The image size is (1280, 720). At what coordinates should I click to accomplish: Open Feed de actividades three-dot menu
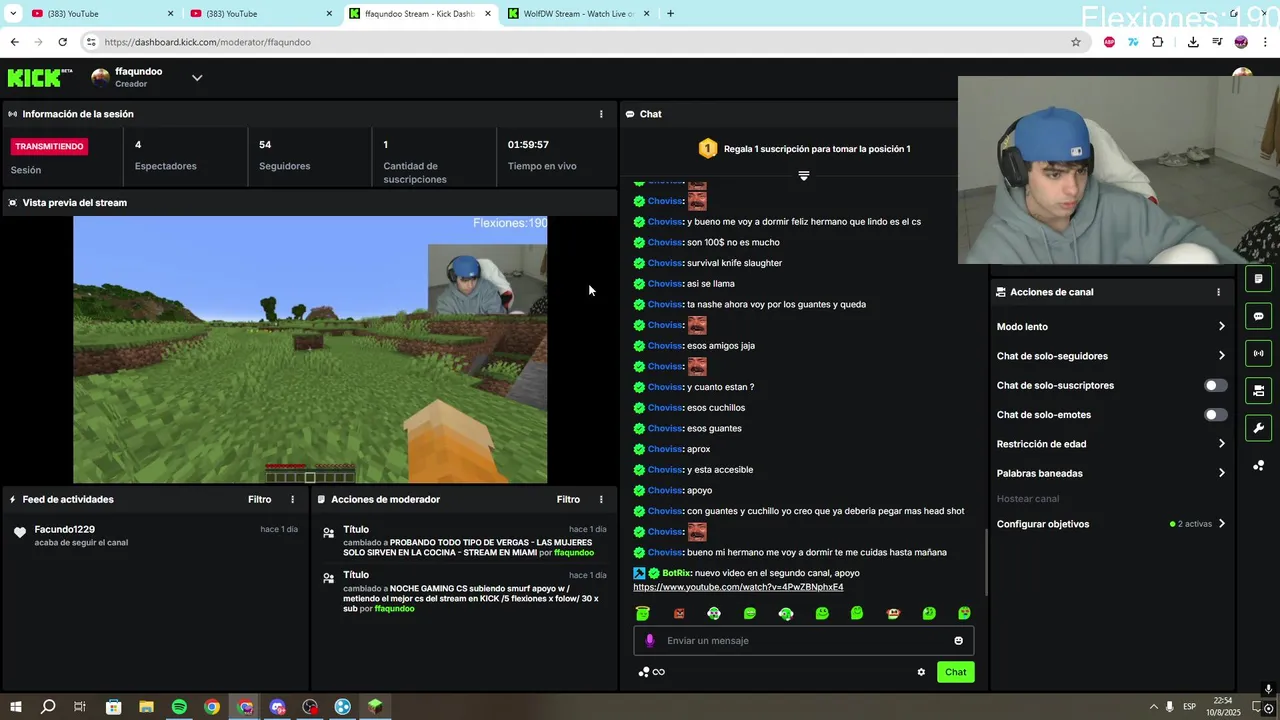pos(293,499)
